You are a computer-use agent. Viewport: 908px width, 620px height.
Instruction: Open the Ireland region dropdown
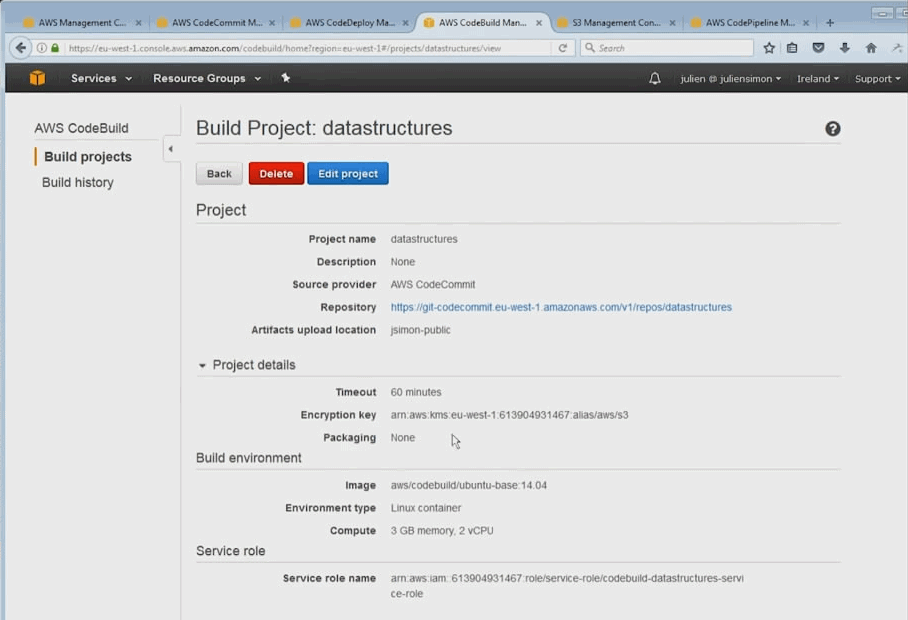818,79
